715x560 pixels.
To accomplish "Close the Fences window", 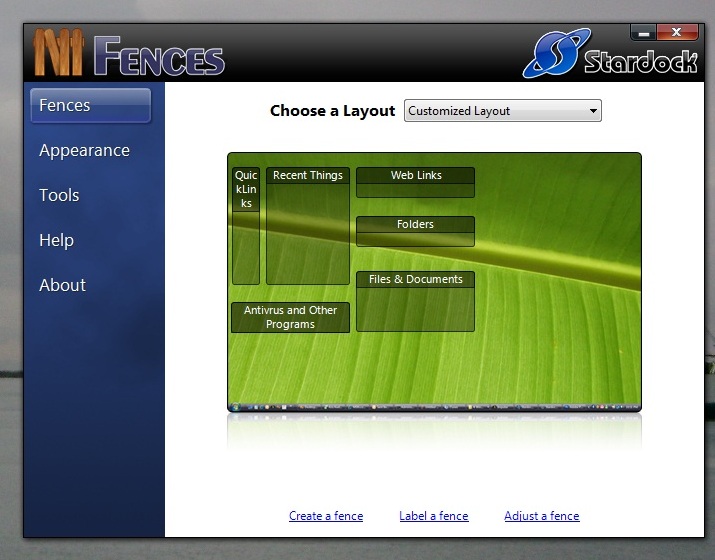I will coord(677,33).
